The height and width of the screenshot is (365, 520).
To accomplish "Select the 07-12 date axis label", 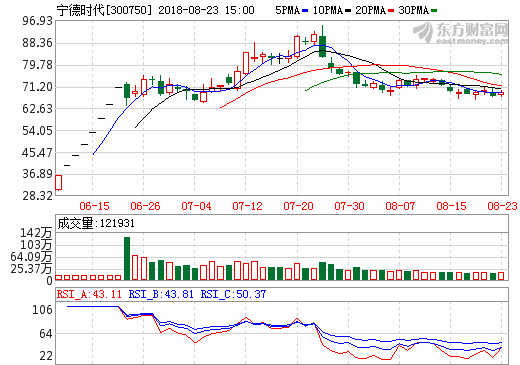I will click(x=247, y=206).
